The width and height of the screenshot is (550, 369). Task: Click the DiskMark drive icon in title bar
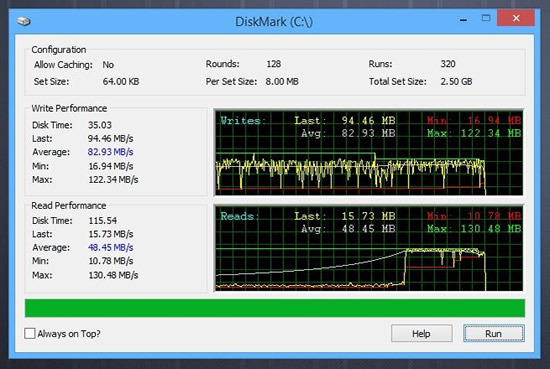[24, 21]
